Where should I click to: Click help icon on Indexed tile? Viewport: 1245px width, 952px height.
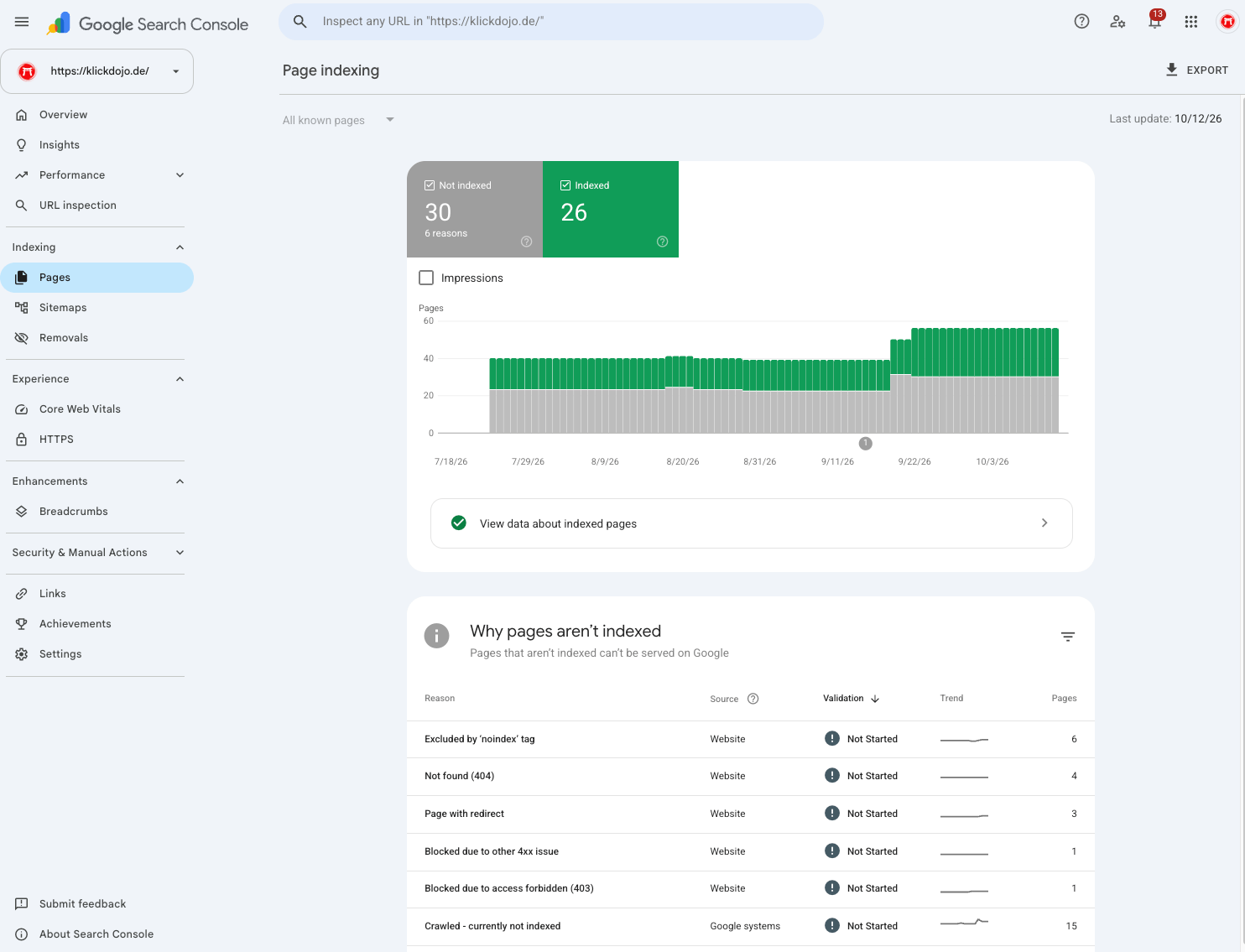662,242
